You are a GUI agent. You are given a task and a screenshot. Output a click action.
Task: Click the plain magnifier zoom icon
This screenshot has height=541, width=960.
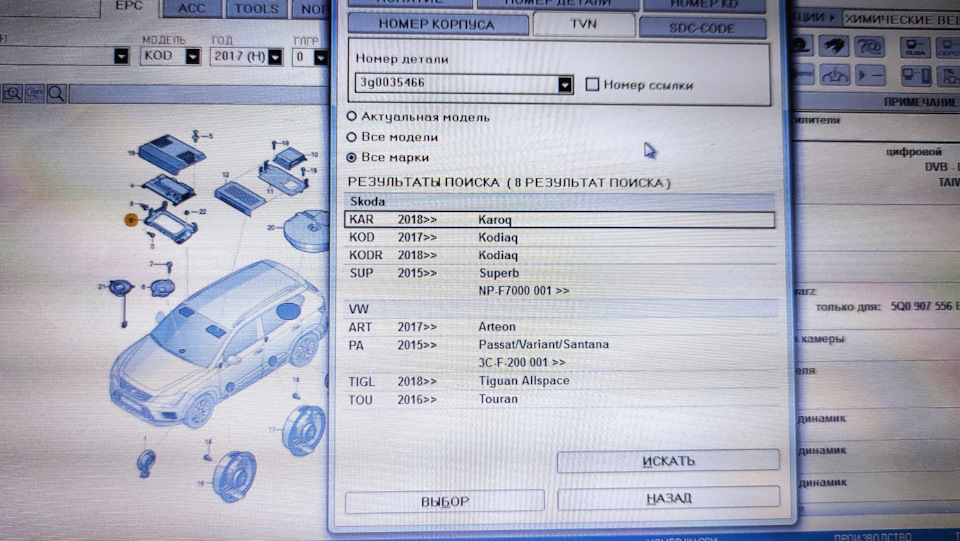(x=56, y=94)
